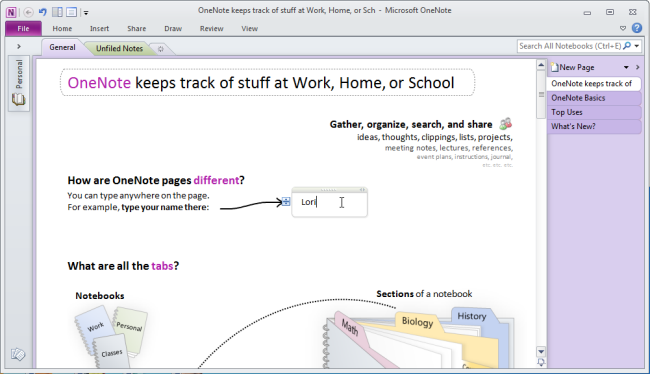Click the Undo arrow in quick access toolbar

click(42, 12)
